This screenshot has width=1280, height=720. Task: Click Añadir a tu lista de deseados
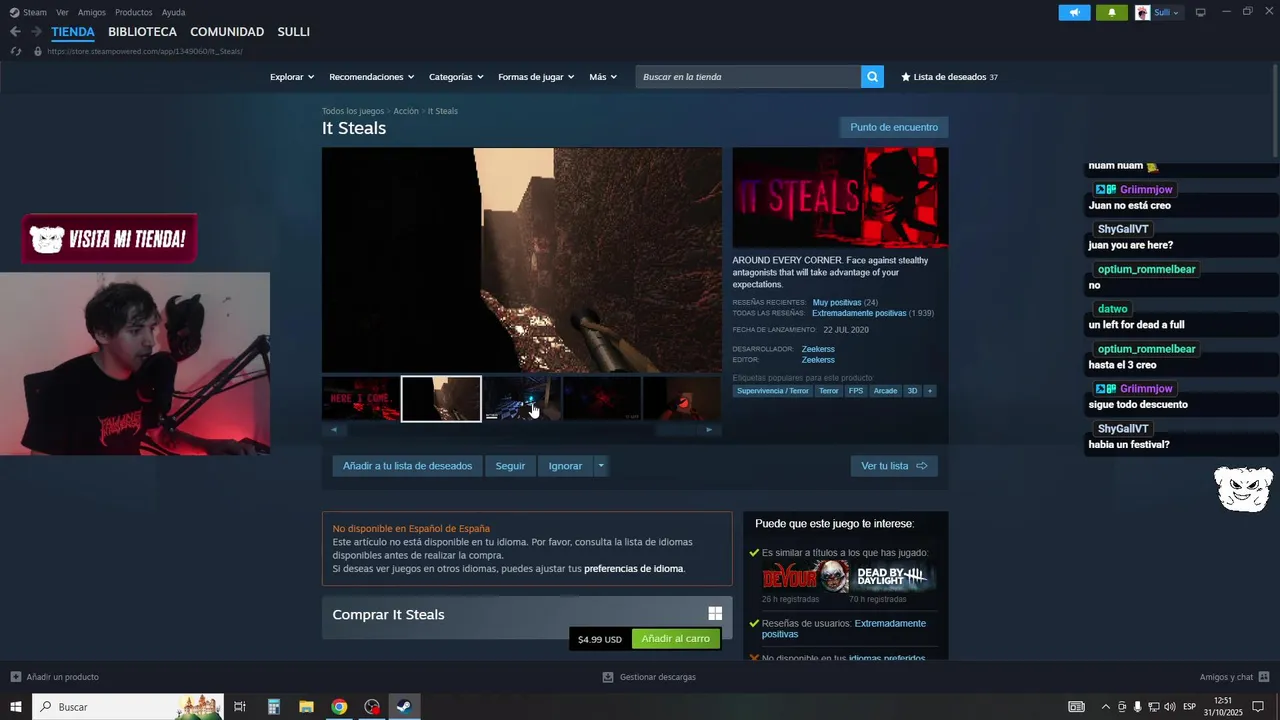point(407,466)
